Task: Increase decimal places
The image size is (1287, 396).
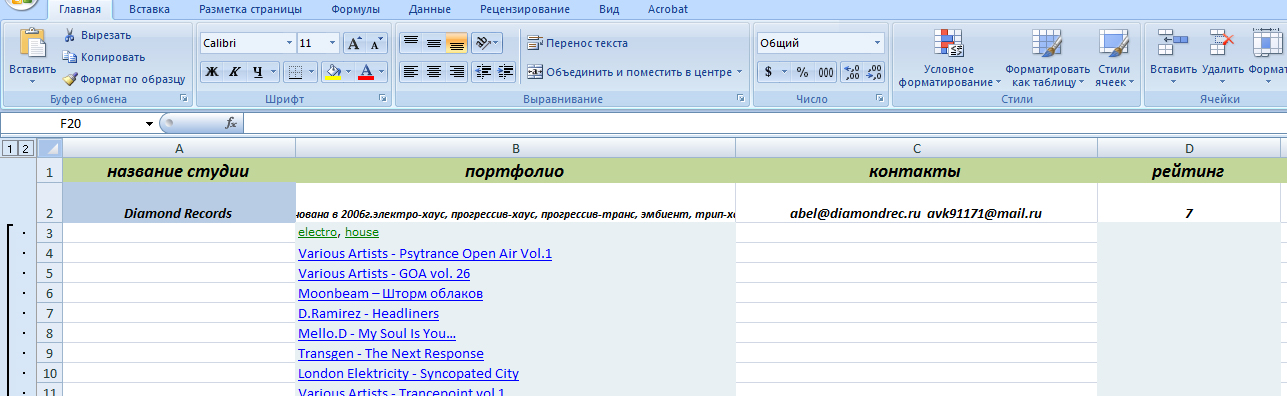Action: [x=851, y=72]
